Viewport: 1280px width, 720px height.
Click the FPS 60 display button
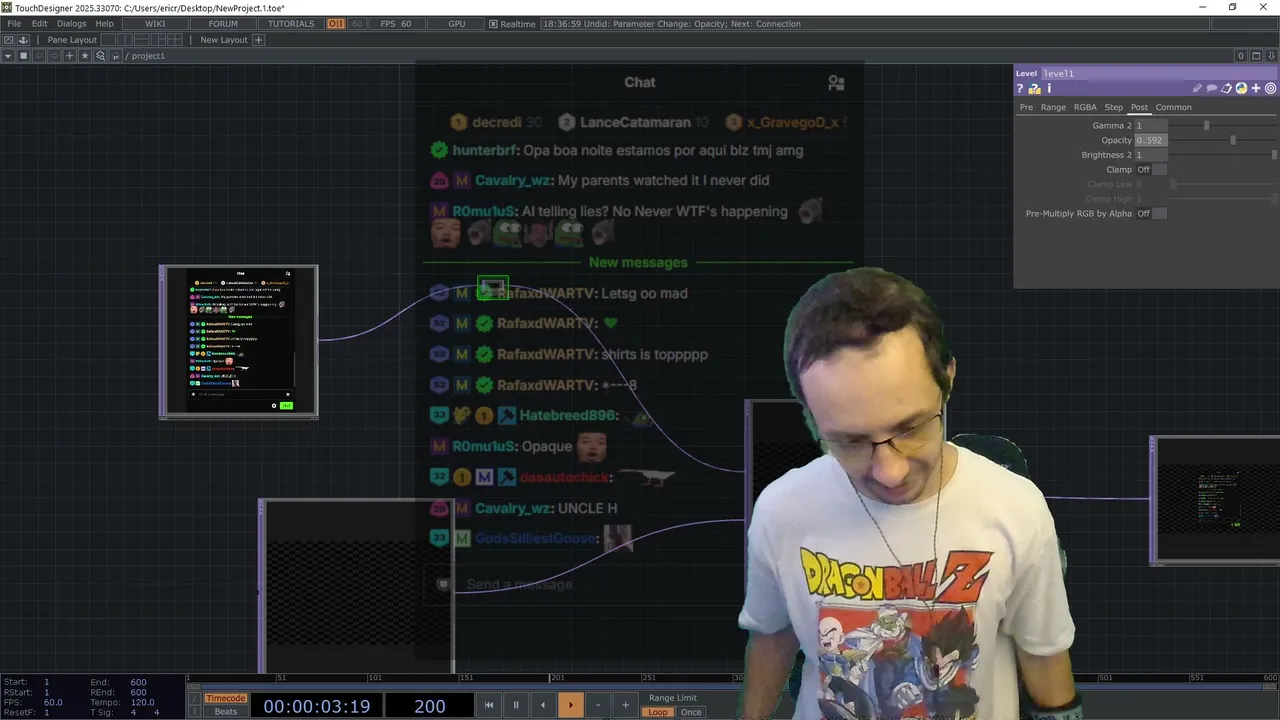(396, 24)
